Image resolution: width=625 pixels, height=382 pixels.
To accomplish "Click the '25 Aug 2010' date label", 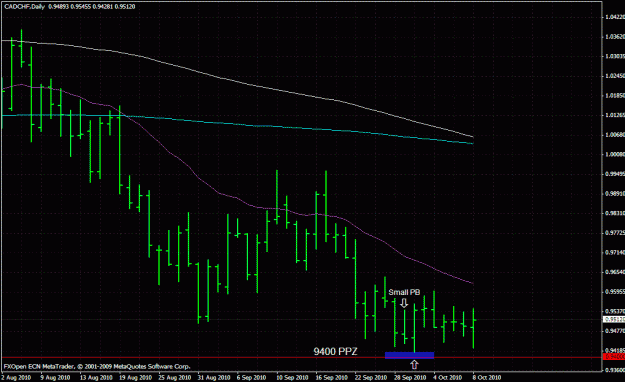I will [174, 377].
